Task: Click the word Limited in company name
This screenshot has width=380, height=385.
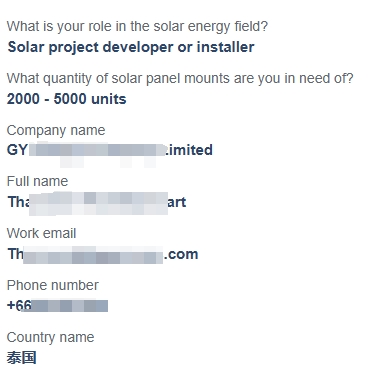Action: 189,150
